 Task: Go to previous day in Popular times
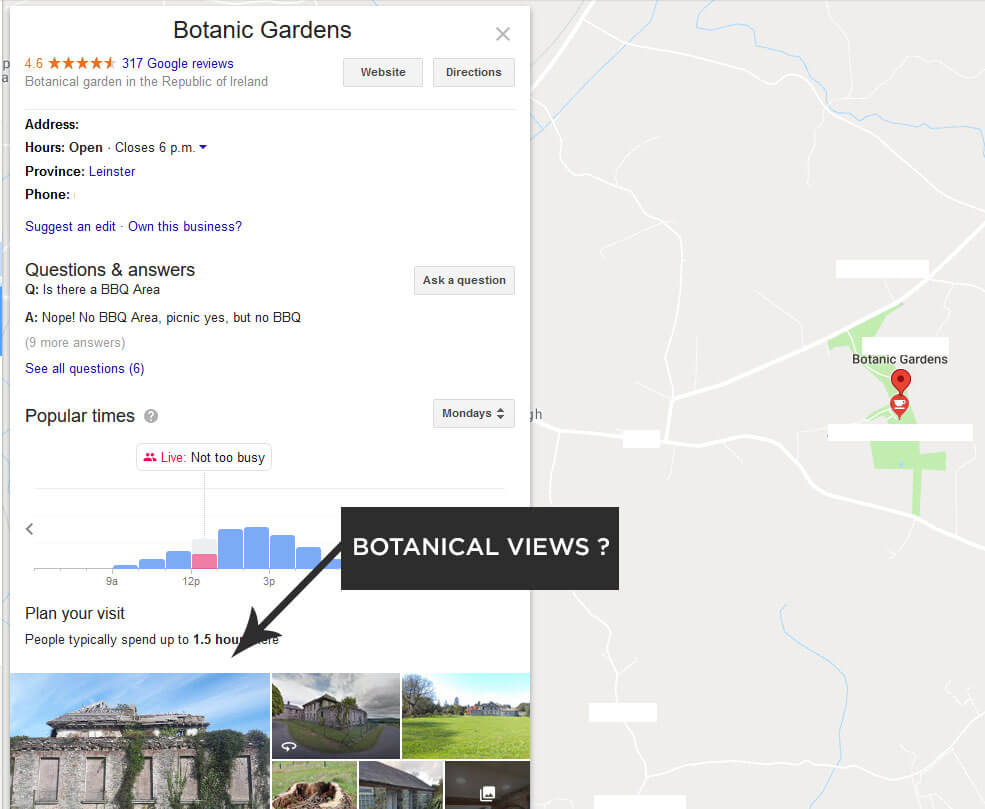tap(30, 529)
